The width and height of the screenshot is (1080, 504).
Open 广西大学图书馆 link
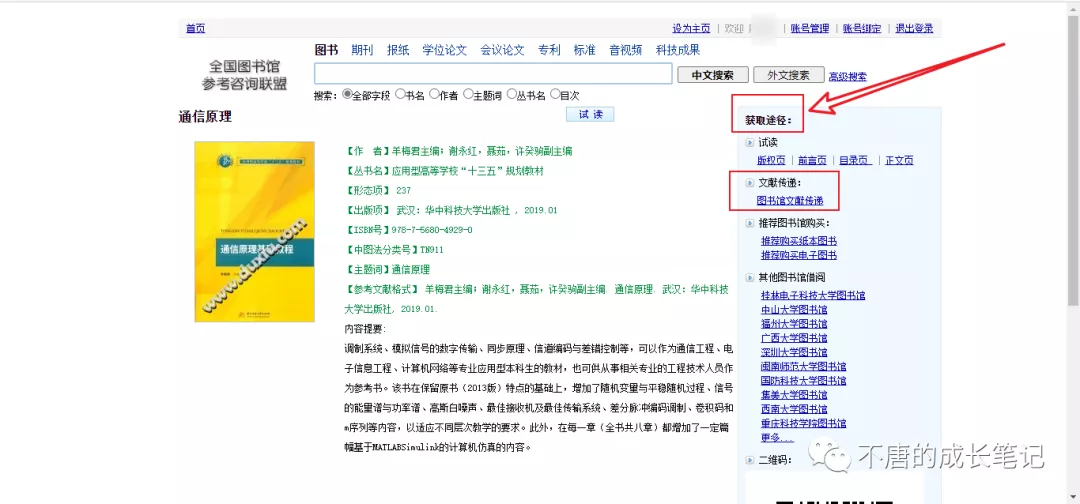point(794,338)
